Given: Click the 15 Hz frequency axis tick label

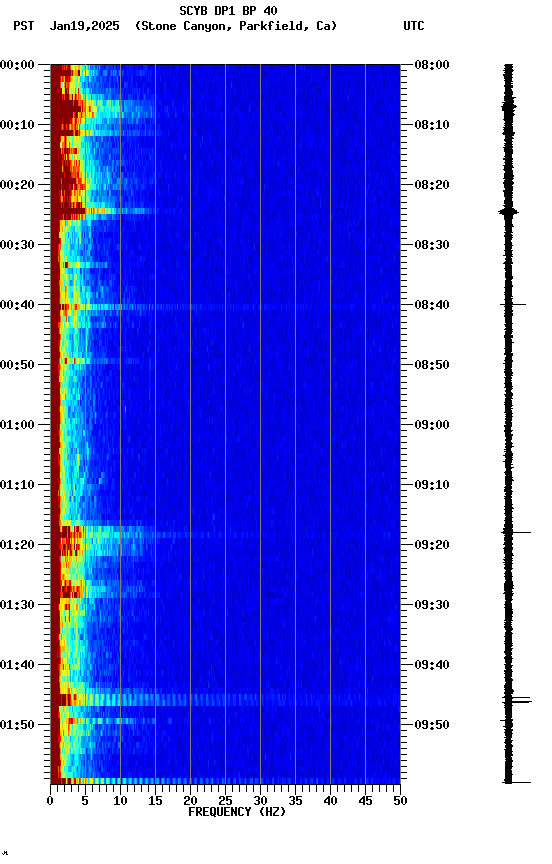Looking at the screenshot, I should [155, 801].
